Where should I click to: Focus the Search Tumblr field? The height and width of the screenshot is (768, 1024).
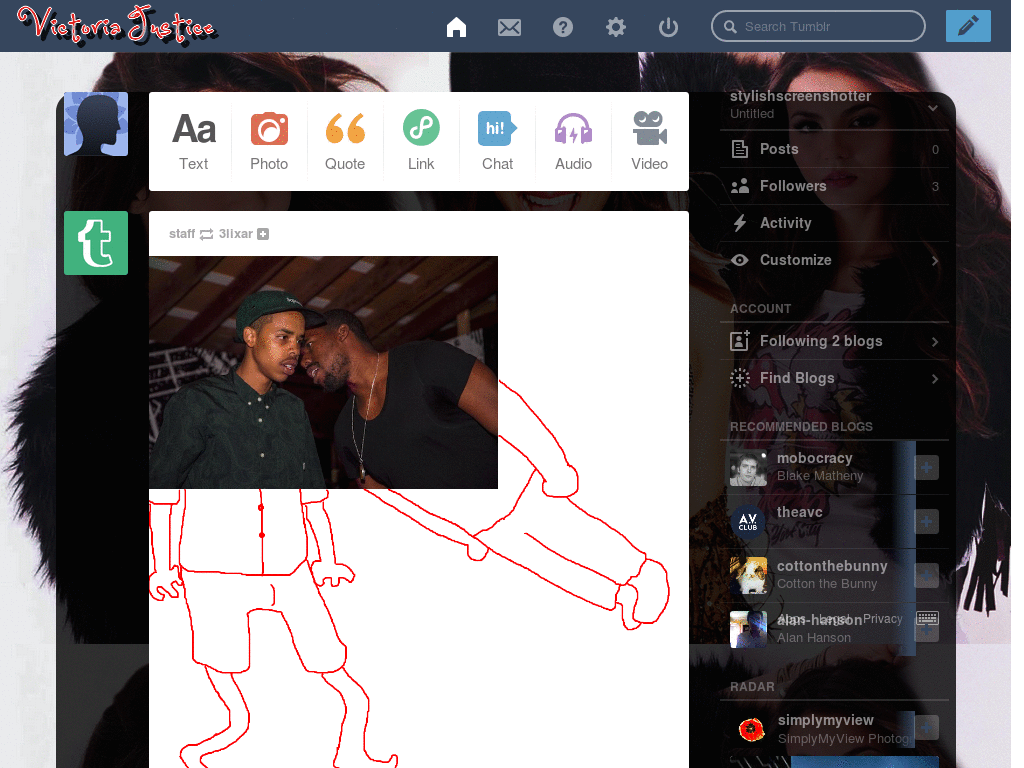pyautogui.click(x=818, y=27)
